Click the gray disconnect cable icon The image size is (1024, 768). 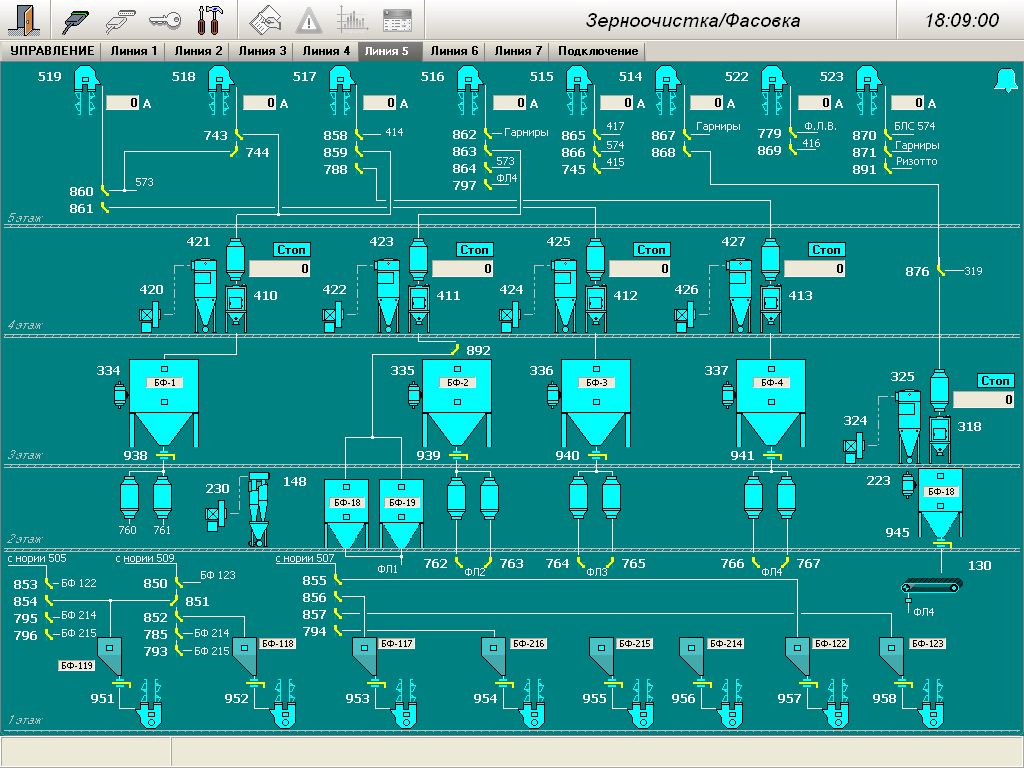click(x=121, y=19)
